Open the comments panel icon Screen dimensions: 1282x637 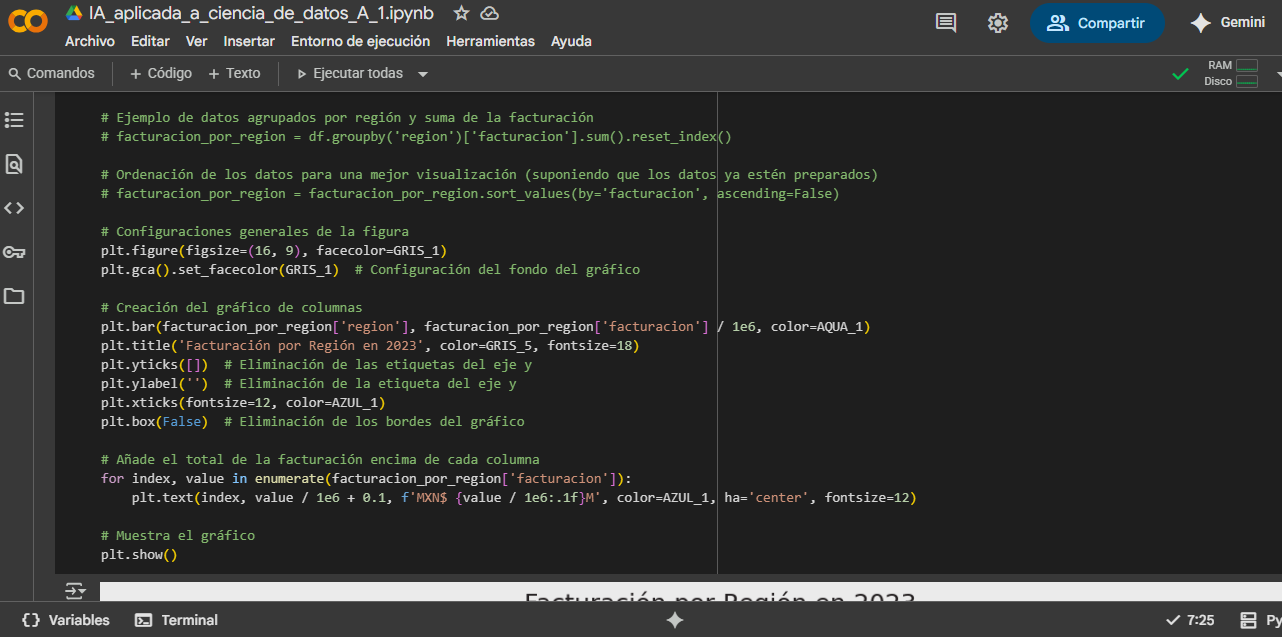[946, 23]
